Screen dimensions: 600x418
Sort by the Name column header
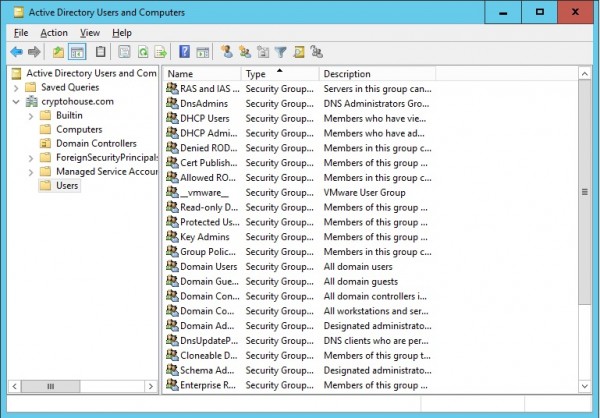tap(202, 73)
